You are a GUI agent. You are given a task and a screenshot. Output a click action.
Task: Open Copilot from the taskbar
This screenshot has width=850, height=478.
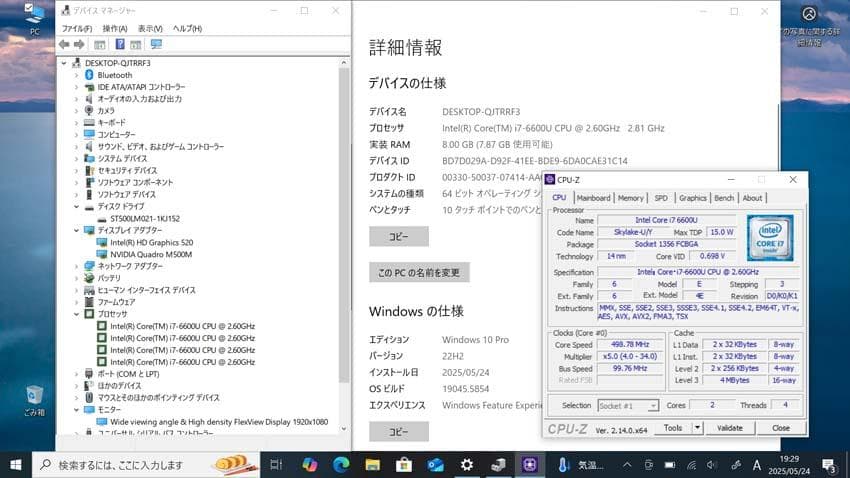coord(310,465)
